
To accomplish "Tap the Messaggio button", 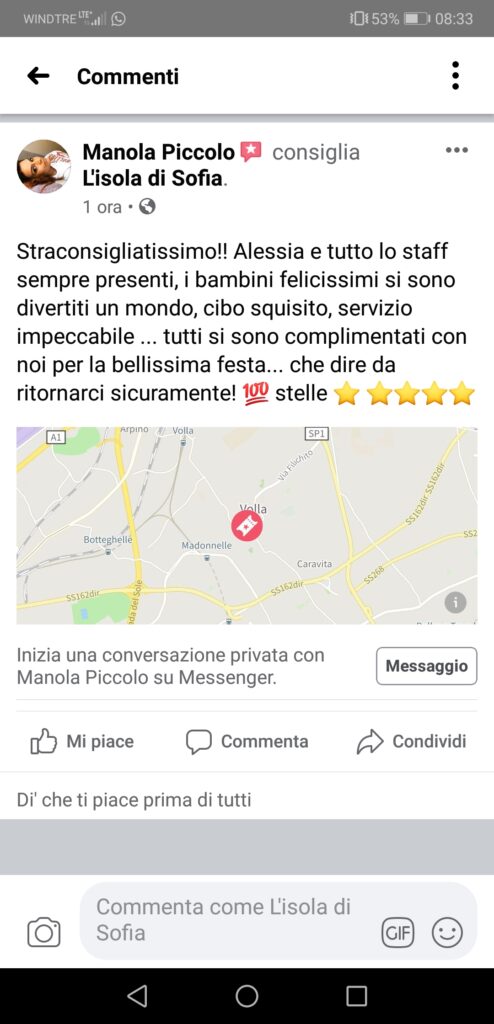I will [427, 666].
